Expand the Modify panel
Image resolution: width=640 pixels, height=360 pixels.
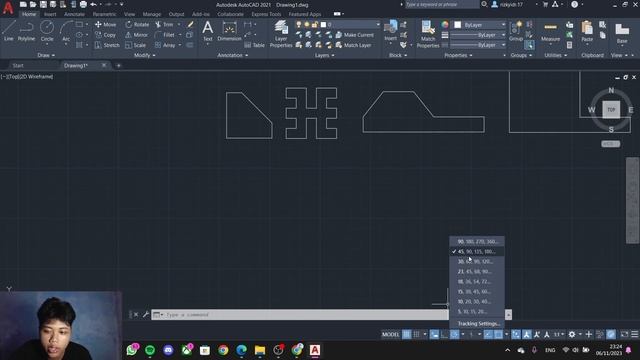144,55
